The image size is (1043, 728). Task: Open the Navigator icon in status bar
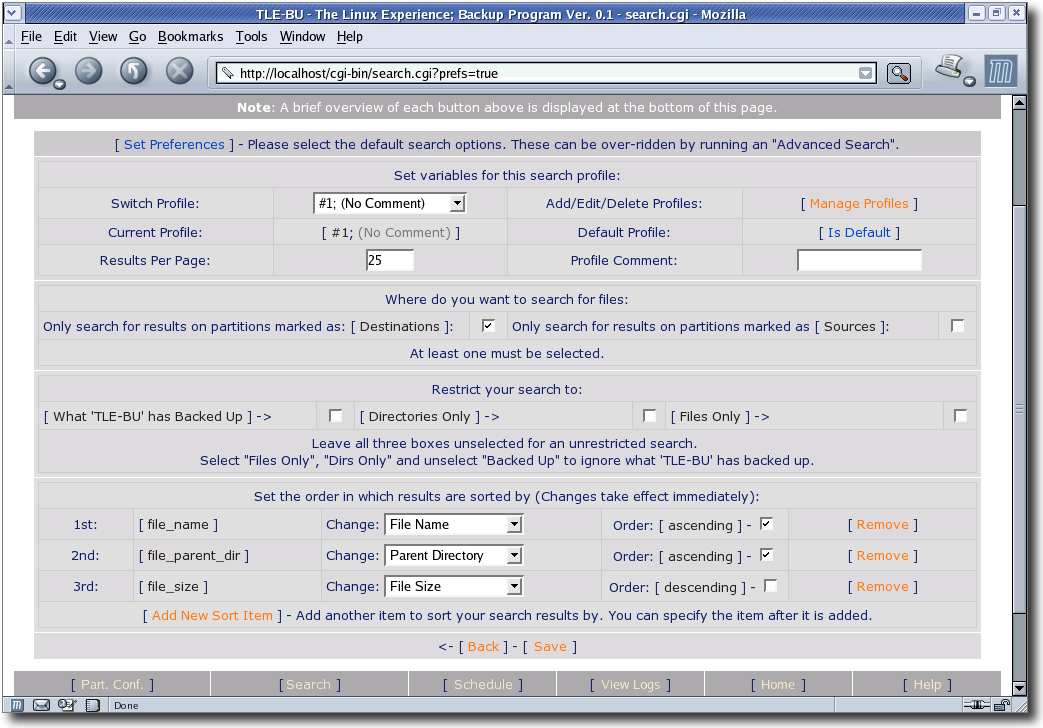[17, 705]
